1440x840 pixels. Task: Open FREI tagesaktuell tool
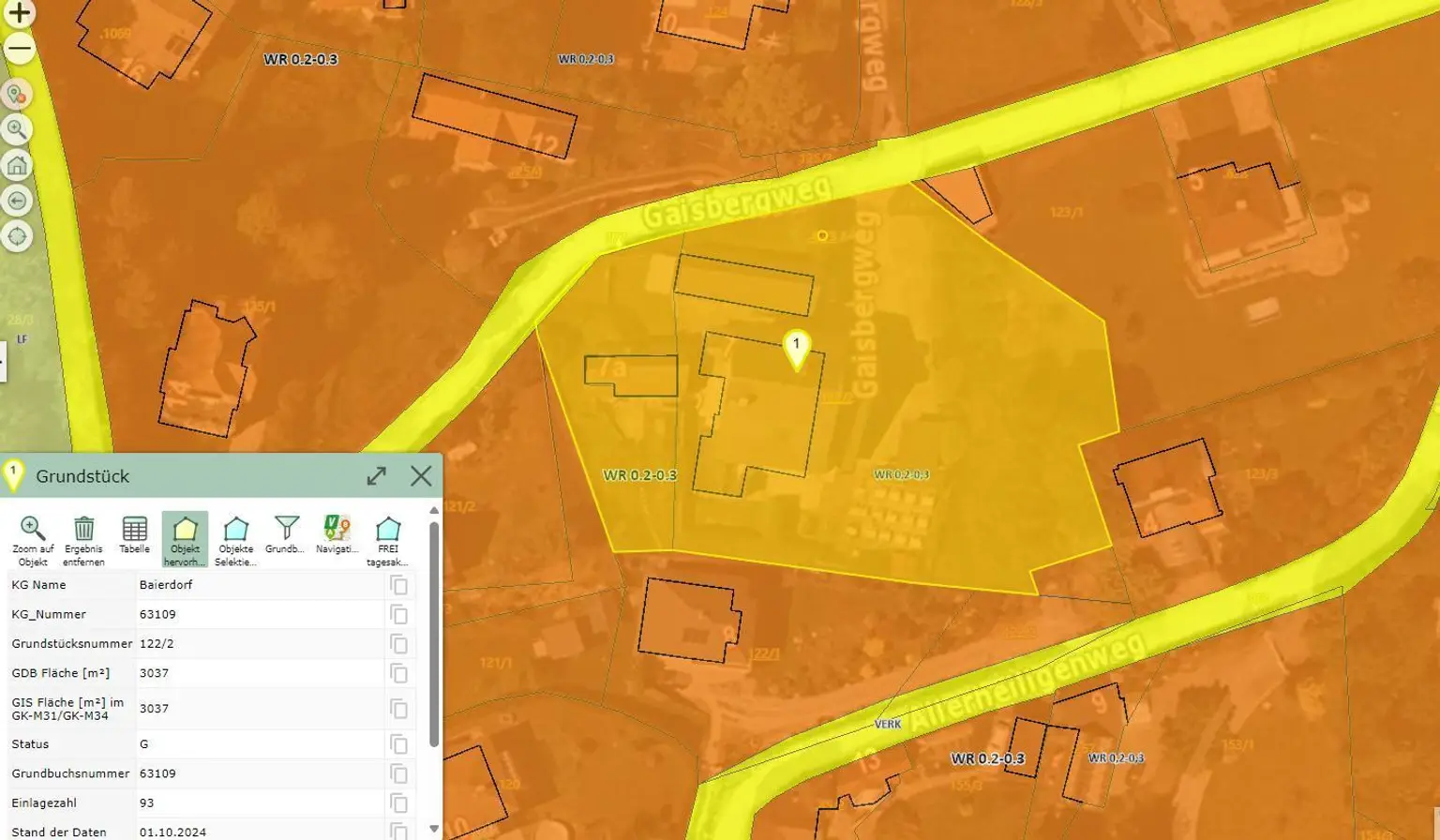[x=387, y=541]
